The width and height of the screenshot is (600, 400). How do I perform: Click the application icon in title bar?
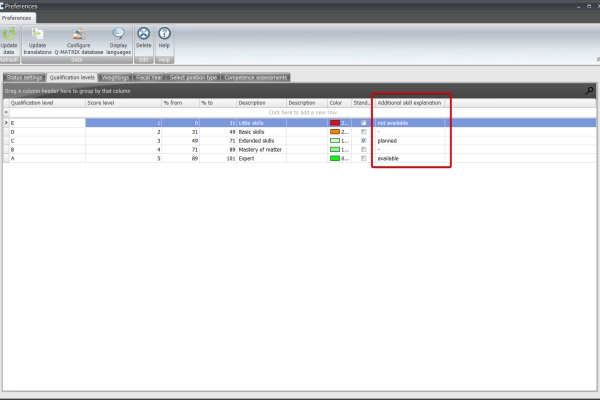pyautogui.click(x=3, y=5)
